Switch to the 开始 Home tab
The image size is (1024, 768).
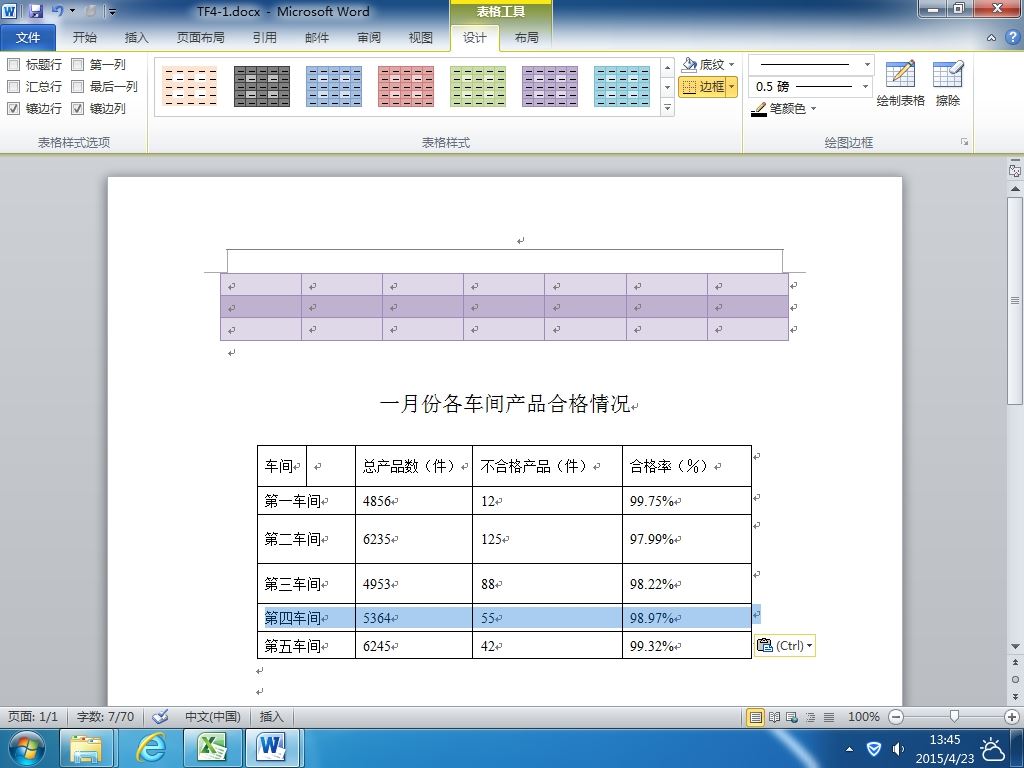click(84, 37)
